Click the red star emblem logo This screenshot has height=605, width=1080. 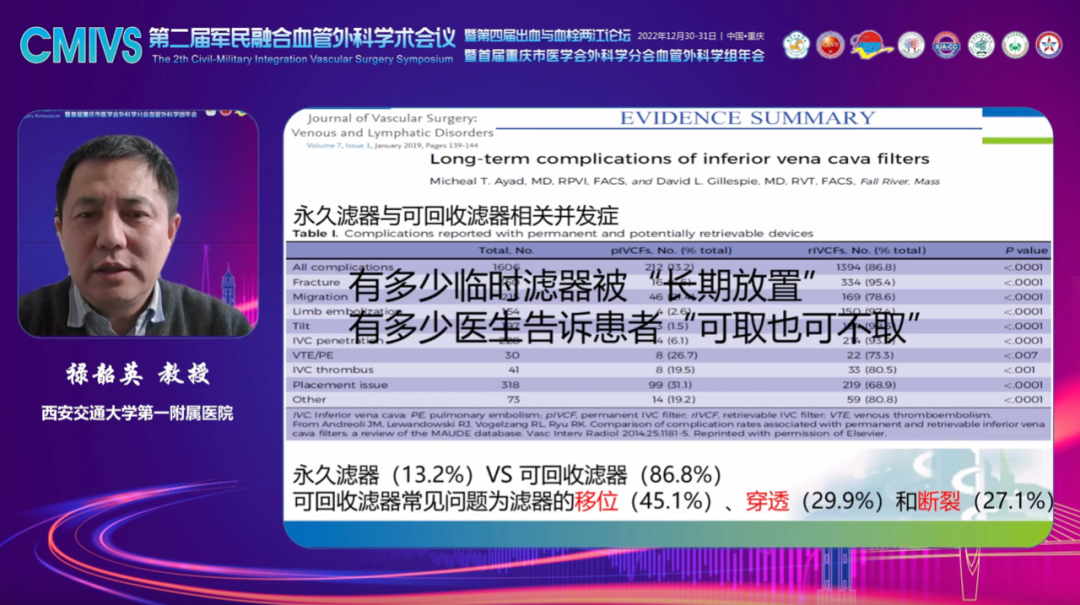1048,45
